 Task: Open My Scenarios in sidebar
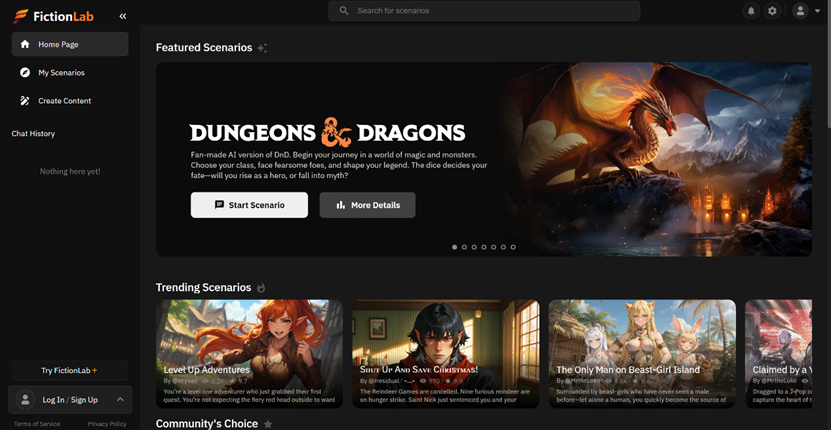70,73
